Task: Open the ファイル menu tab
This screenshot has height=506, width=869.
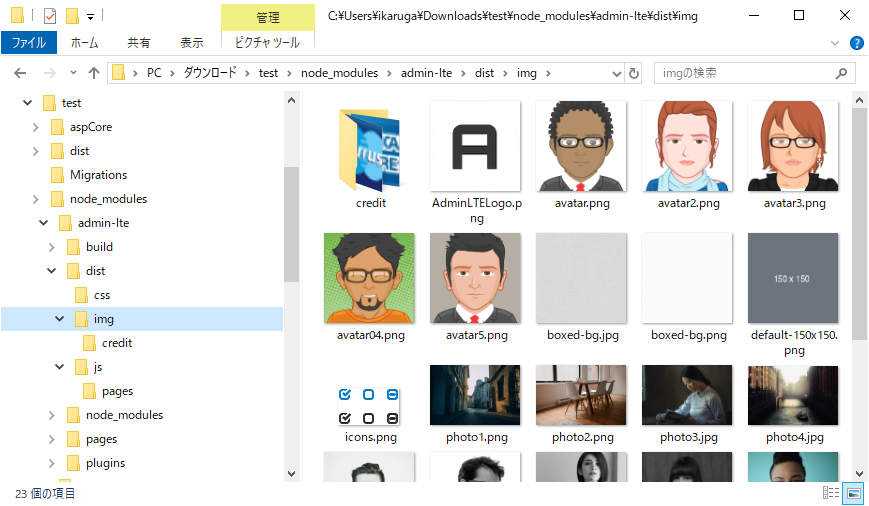Action: point(29,43)
